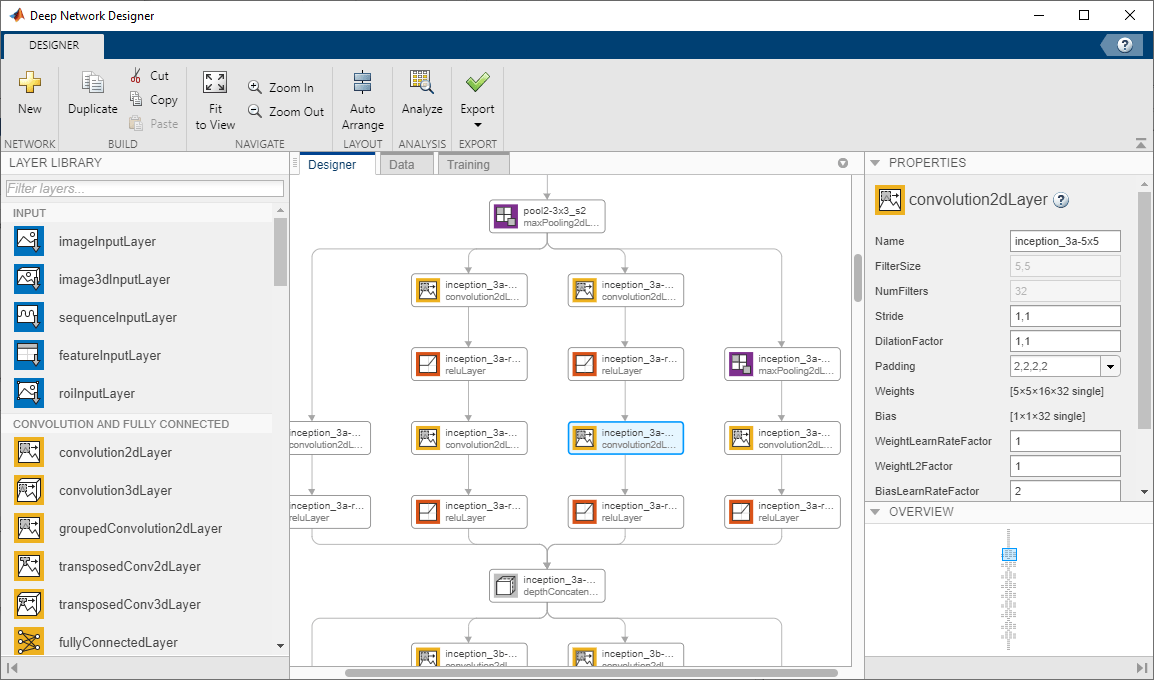Click the Filter layers search field
Image resolution: width=1154 pixels, height=680 pixels.
[x=143, y=188]
